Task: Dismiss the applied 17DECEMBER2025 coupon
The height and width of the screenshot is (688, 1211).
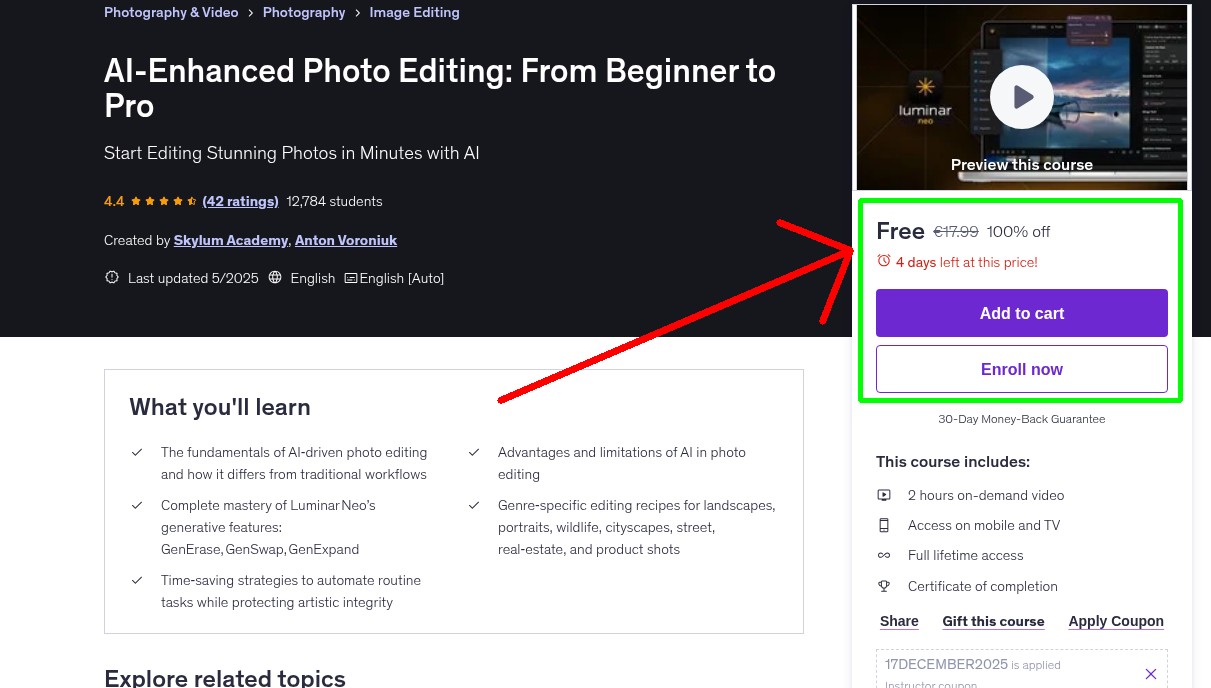Action: click(1150, 673)
